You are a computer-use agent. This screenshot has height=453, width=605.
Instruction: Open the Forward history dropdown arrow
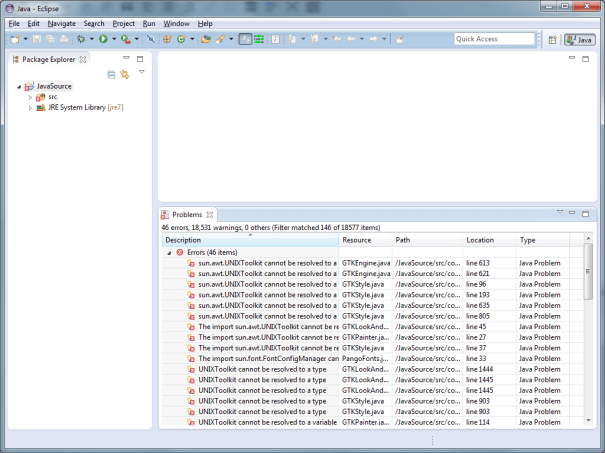[x=384, y=39]
